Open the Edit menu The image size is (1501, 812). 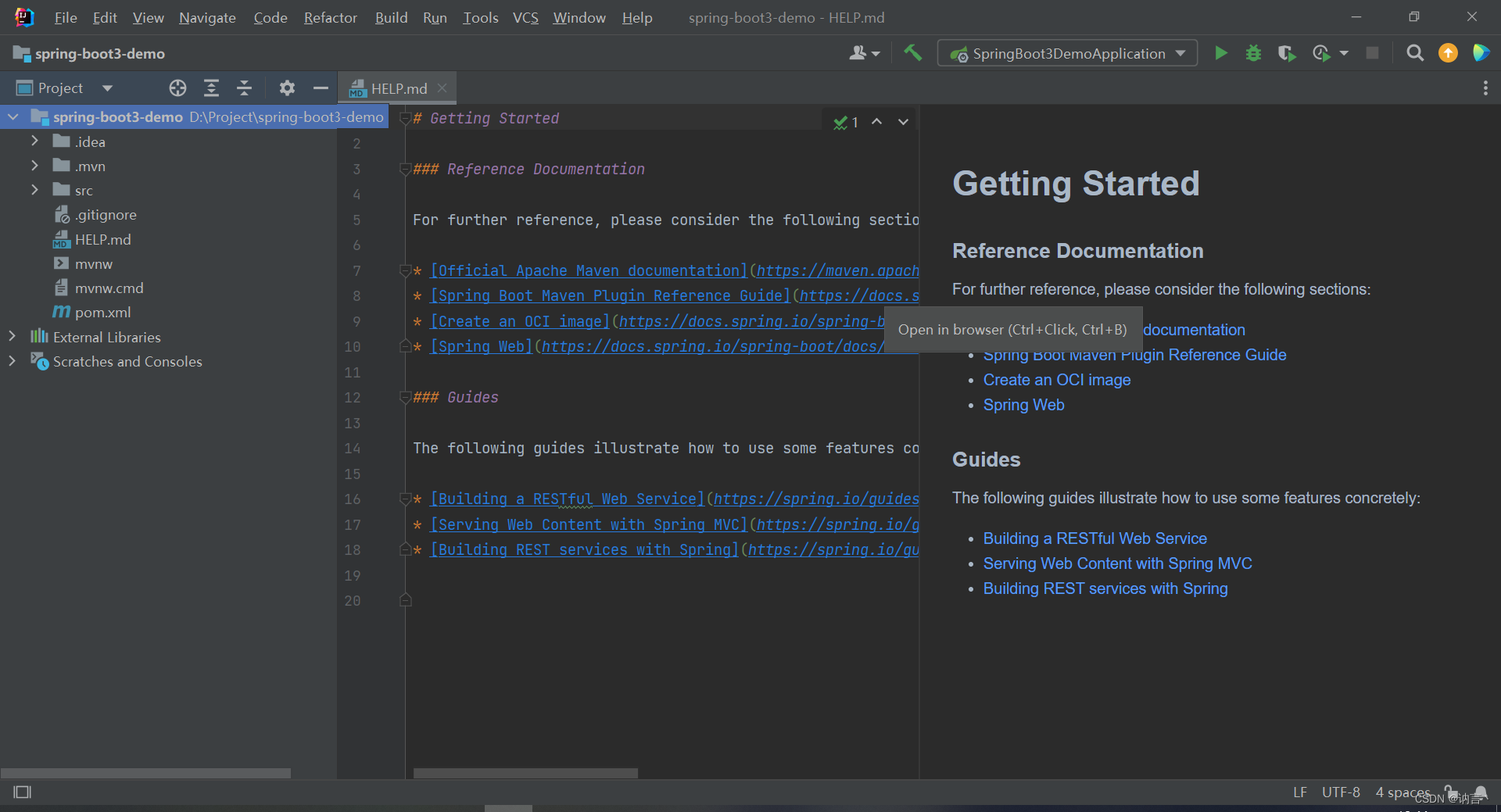[105, 17]
